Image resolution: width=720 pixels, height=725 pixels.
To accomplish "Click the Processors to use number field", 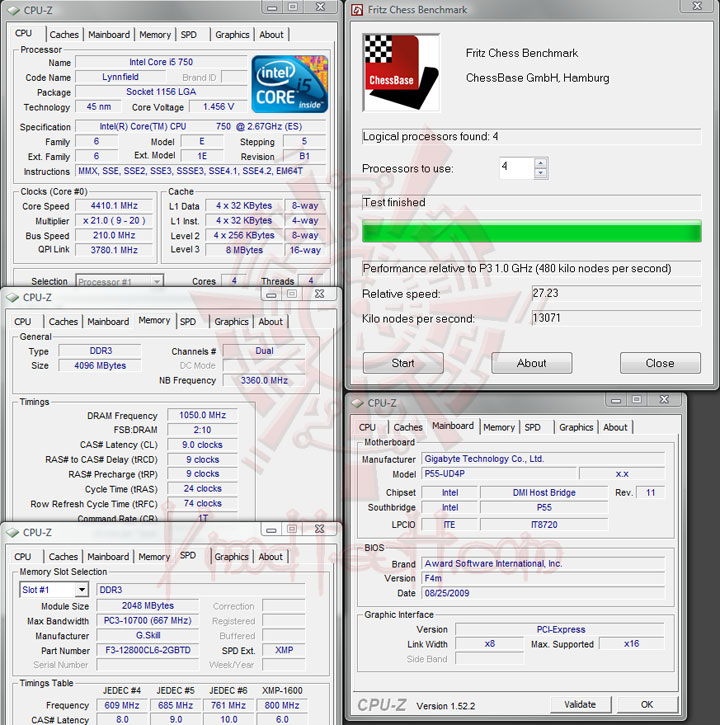I will (517, 168).
